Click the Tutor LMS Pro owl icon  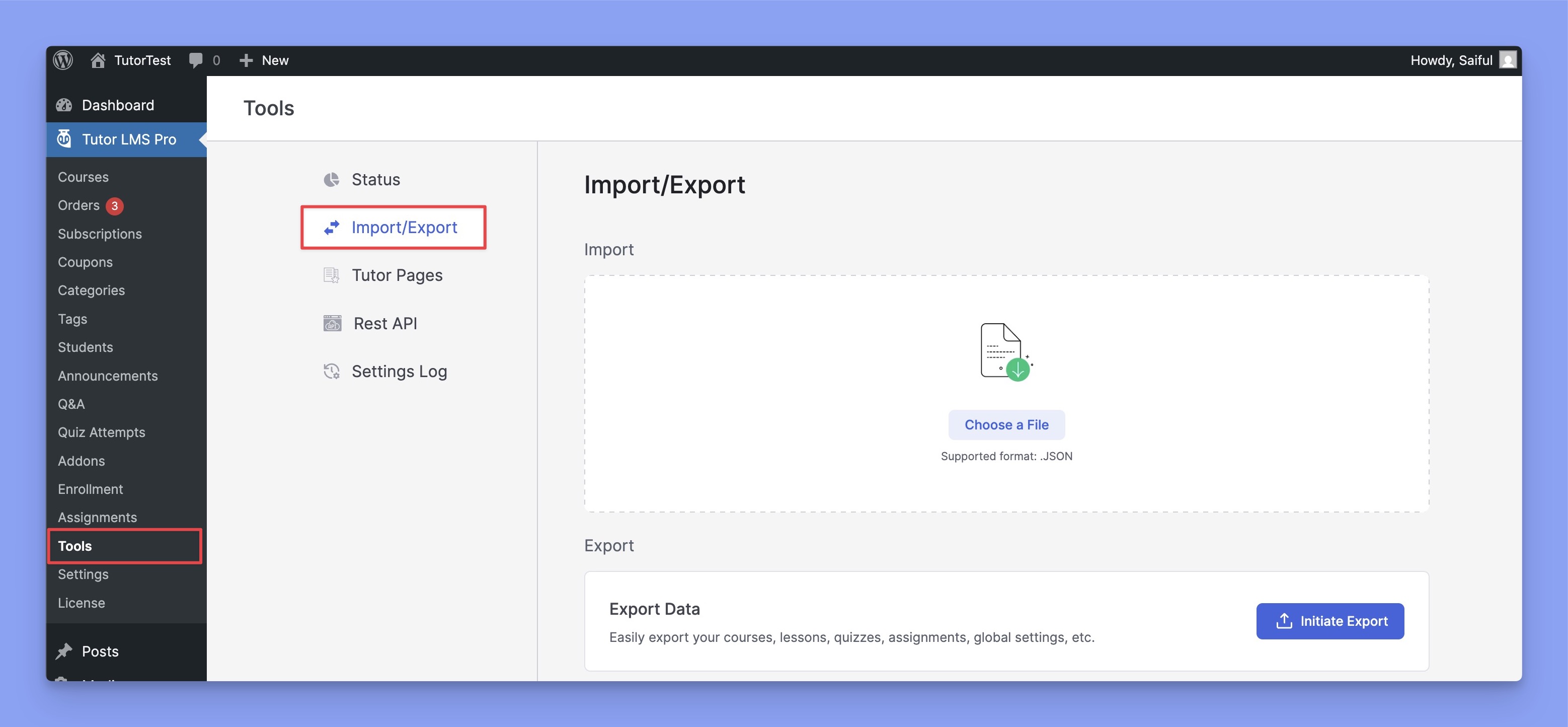pyautogui.click(x=64, y=139)
